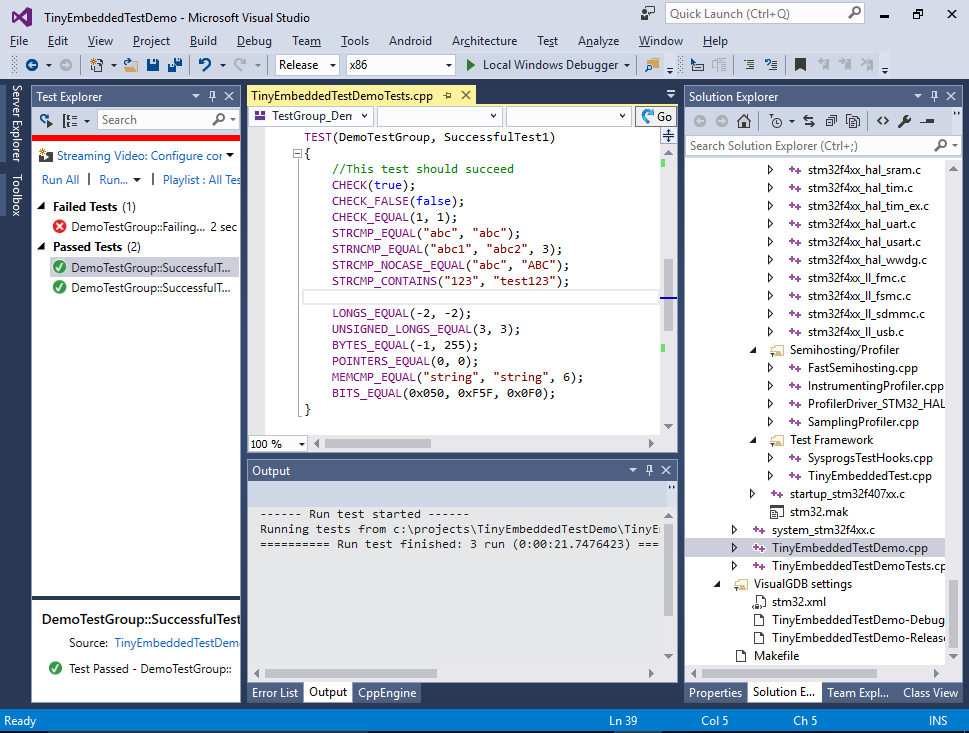Image resolution: width=969 pixels, height=733 pixels.
Task: Click the Quick Launch search box
Action: [x=764, y=14]
